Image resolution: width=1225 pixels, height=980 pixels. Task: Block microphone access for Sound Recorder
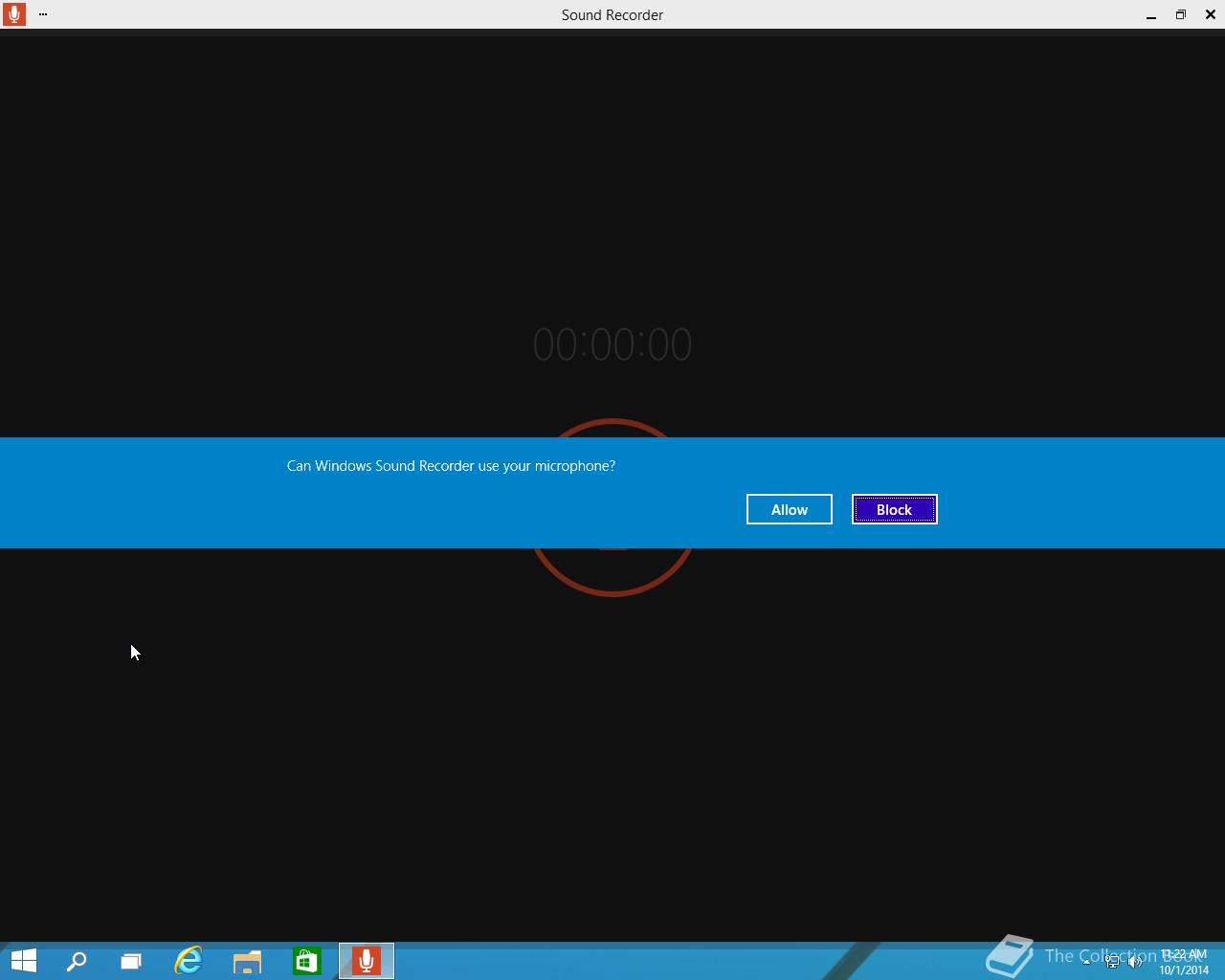[x=895, y=509]
